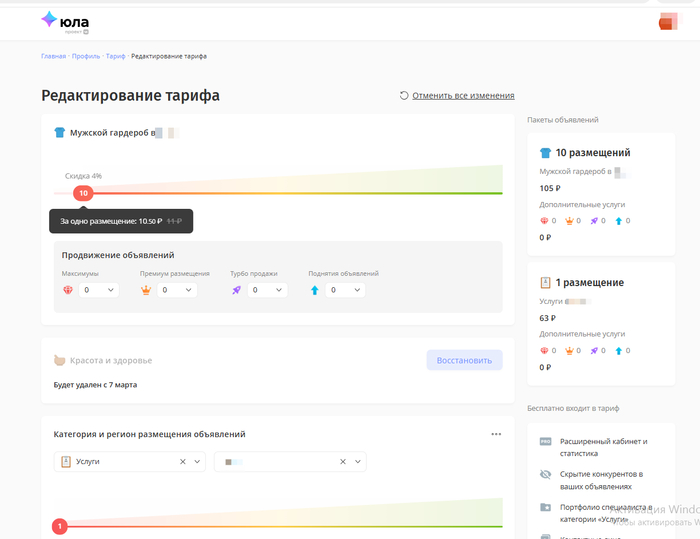Screen dimensions: 700x539
Task: Click blue arrow icon in 10 размещений card
Action: click(618, 221)
